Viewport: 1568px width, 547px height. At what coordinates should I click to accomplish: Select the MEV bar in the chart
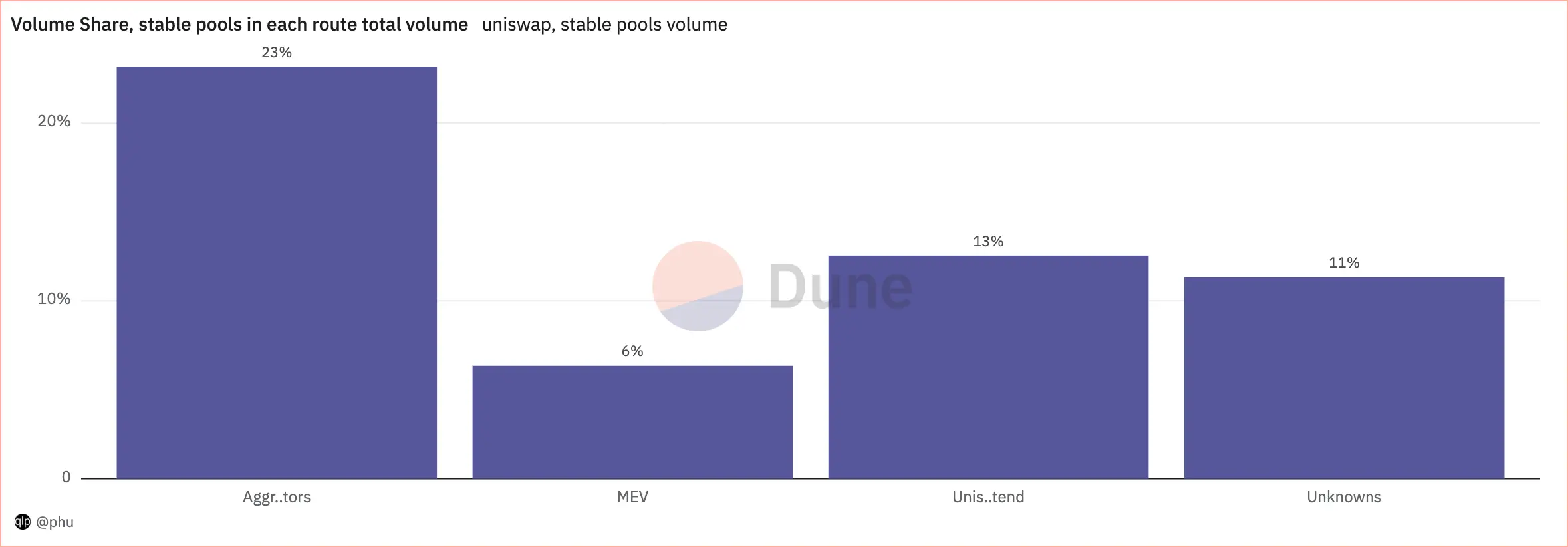(632, 422)
